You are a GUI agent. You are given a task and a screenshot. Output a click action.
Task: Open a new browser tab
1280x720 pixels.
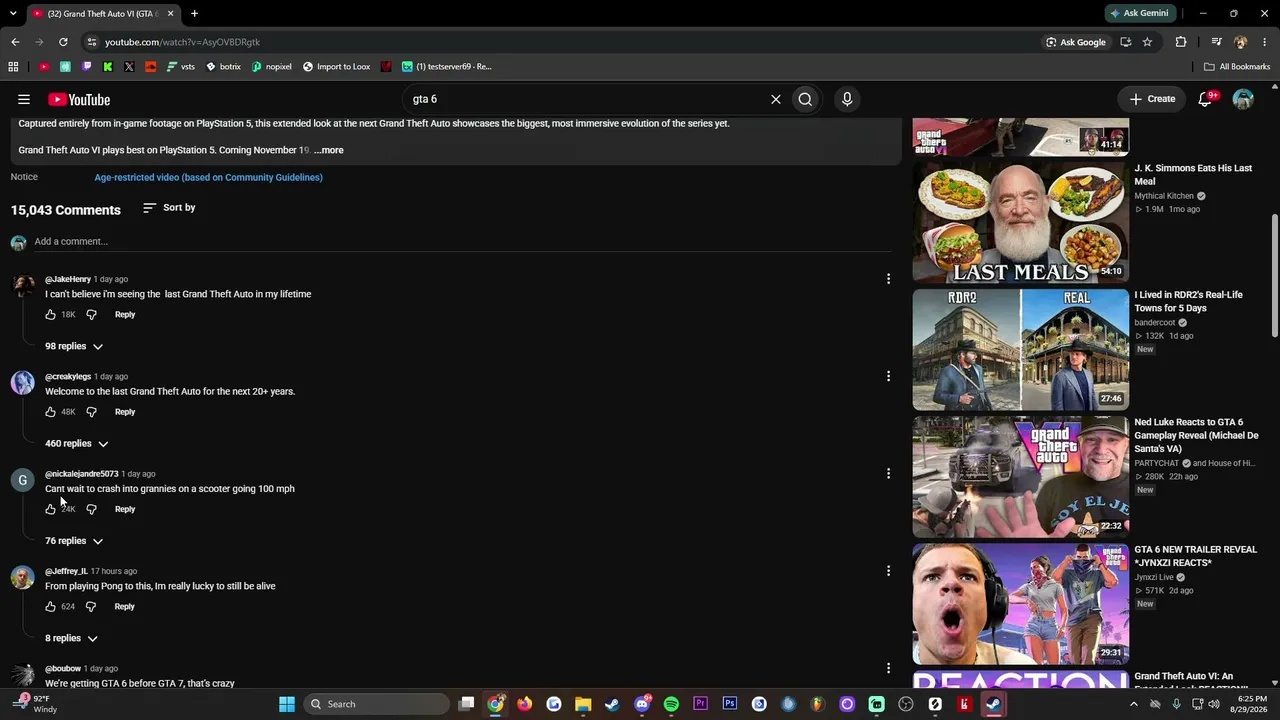194,14
